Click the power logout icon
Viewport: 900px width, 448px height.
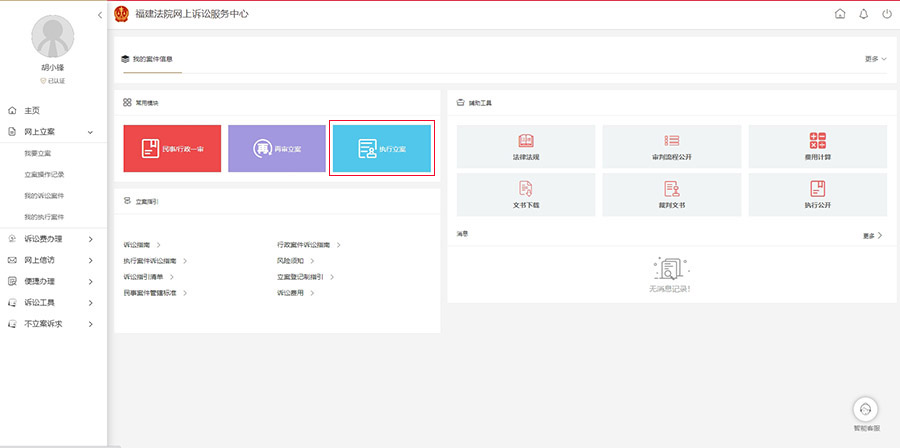point(887,14)
